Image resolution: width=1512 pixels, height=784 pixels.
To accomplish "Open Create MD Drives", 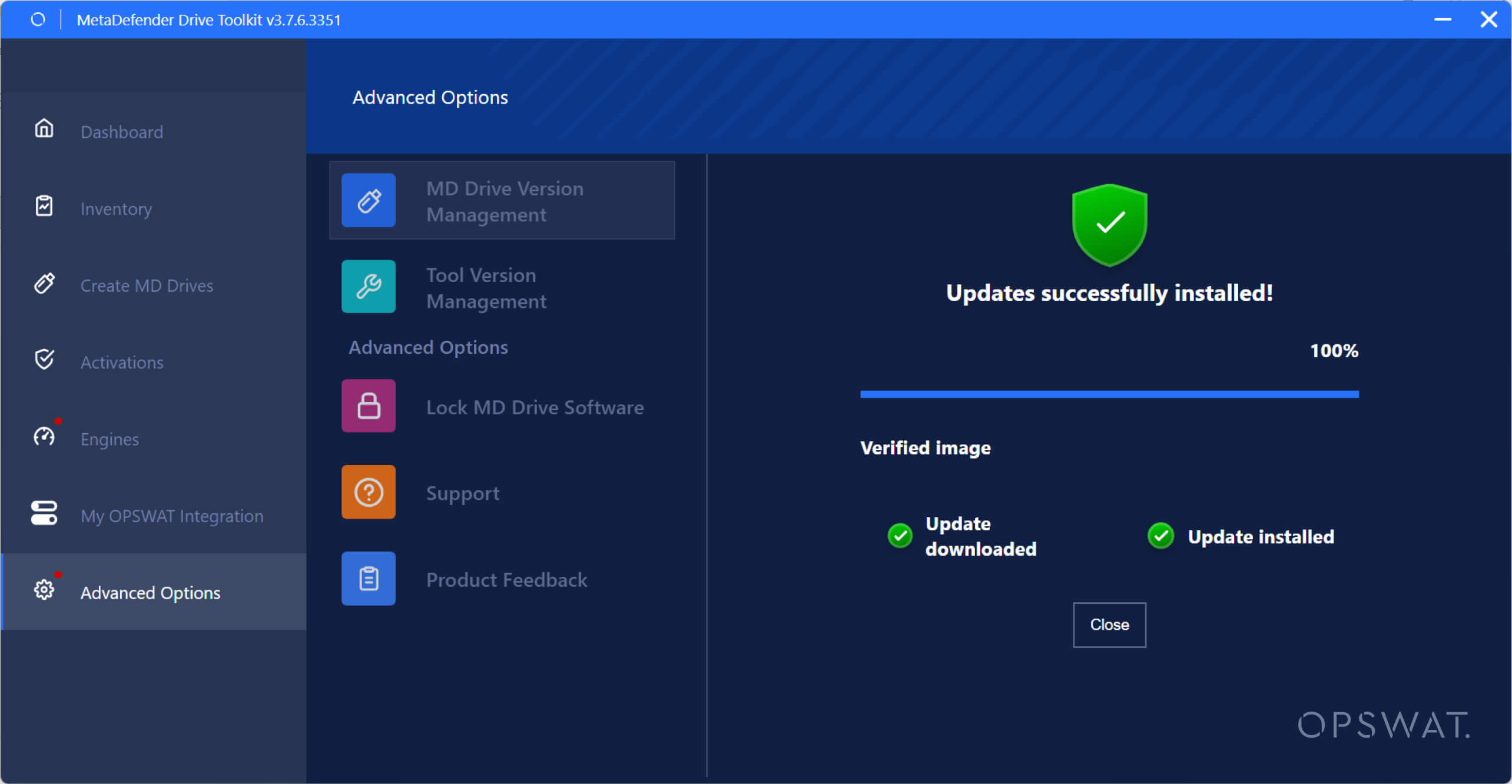I will coord(147,285).
